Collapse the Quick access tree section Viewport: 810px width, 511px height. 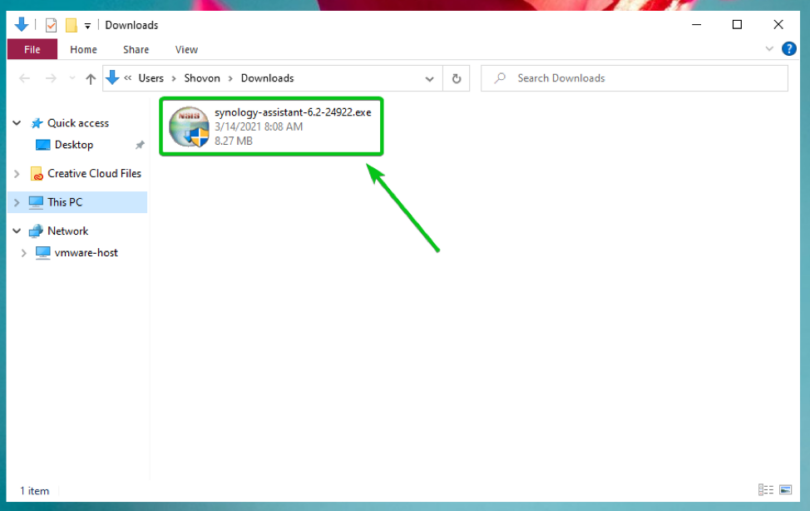tap(17, 123)
